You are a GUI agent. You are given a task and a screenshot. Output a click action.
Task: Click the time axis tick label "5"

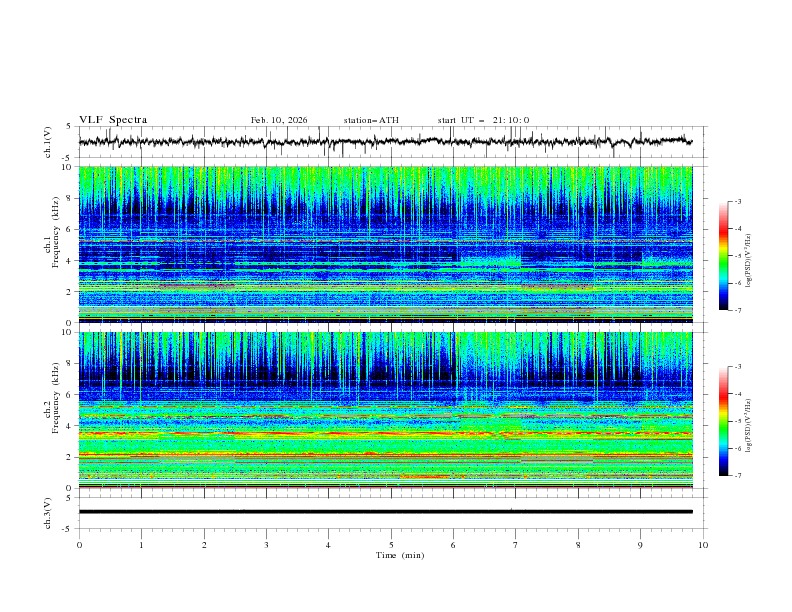pos(391,545)
